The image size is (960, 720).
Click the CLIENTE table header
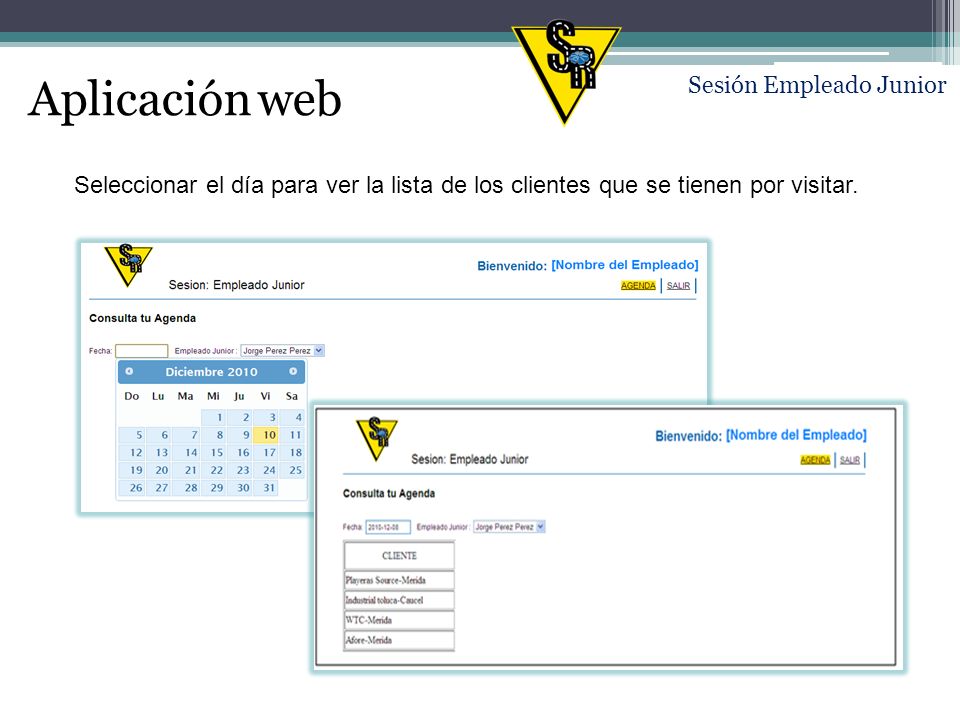tap(399, 556)
